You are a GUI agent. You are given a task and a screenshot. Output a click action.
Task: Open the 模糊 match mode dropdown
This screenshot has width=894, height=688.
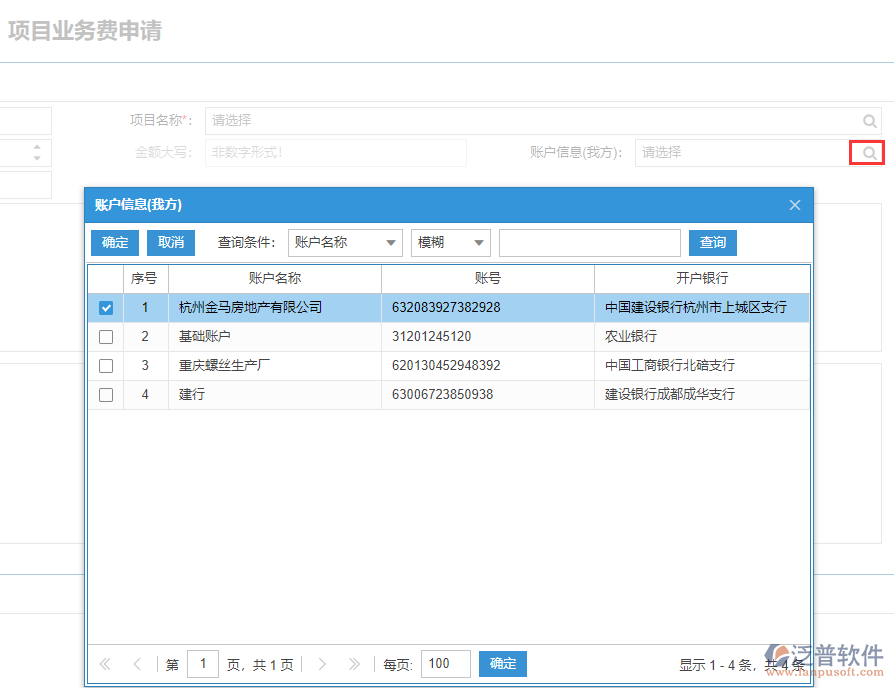(x=450, y=242)
